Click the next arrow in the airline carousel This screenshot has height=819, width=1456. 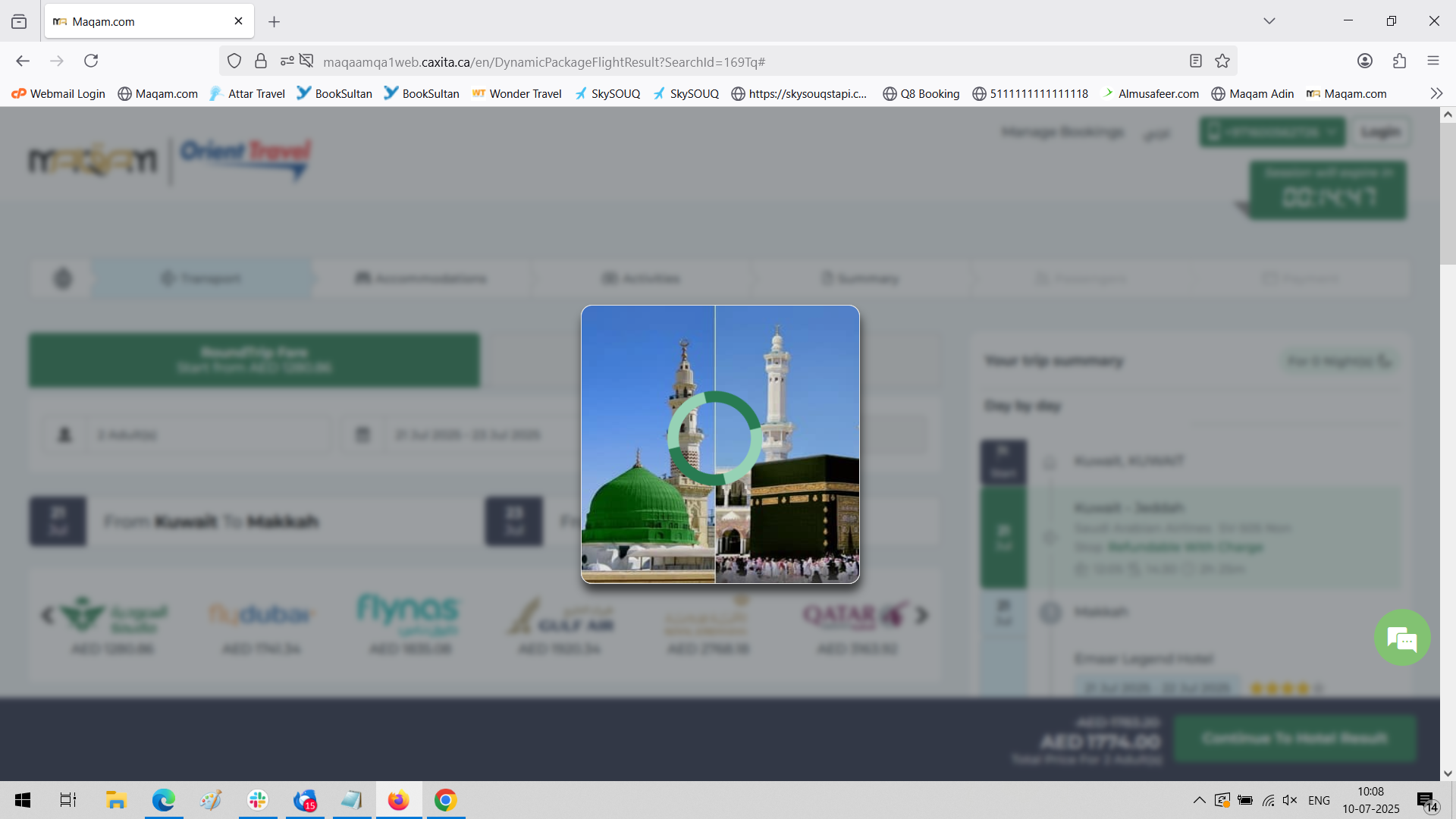click(x=923, y=616)
